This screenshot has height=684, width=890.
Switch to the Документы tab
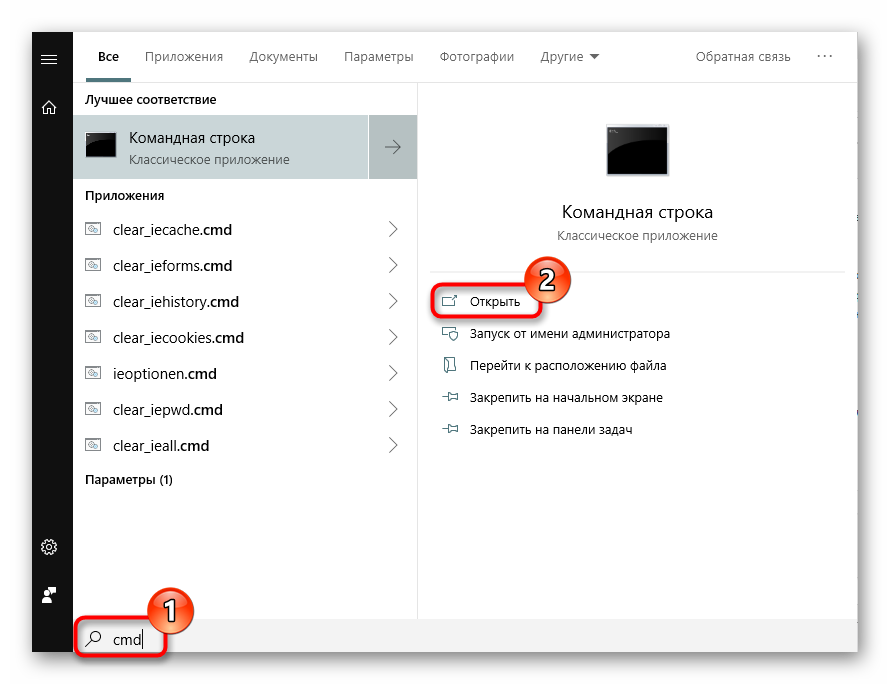[283, 57]
